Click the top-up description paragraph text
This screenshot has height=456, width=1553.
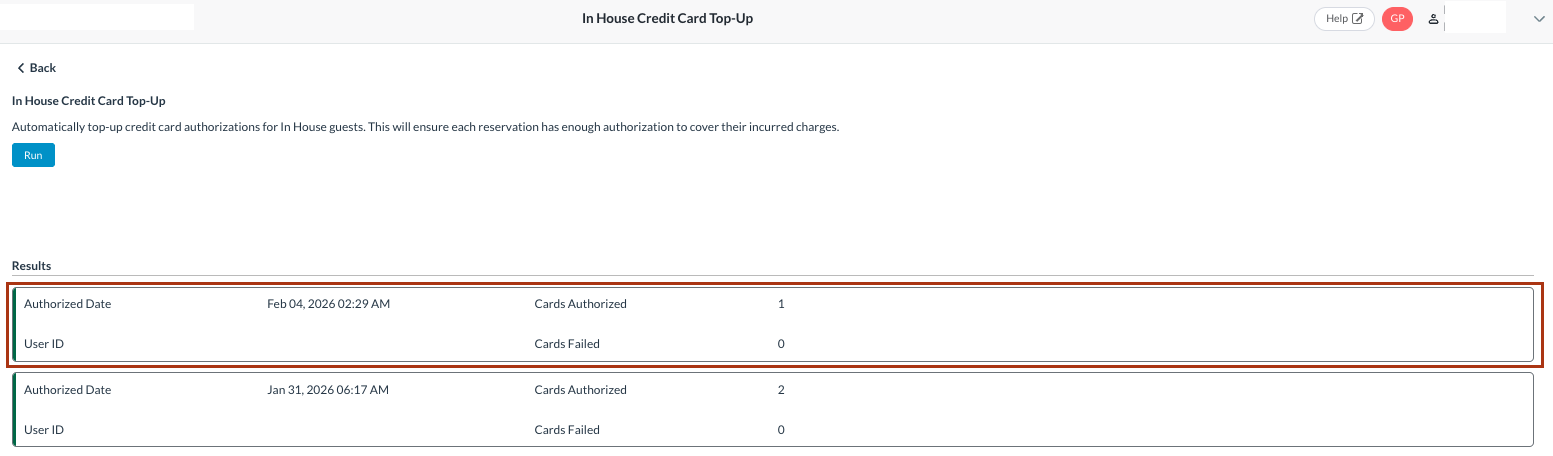(425, 127)
